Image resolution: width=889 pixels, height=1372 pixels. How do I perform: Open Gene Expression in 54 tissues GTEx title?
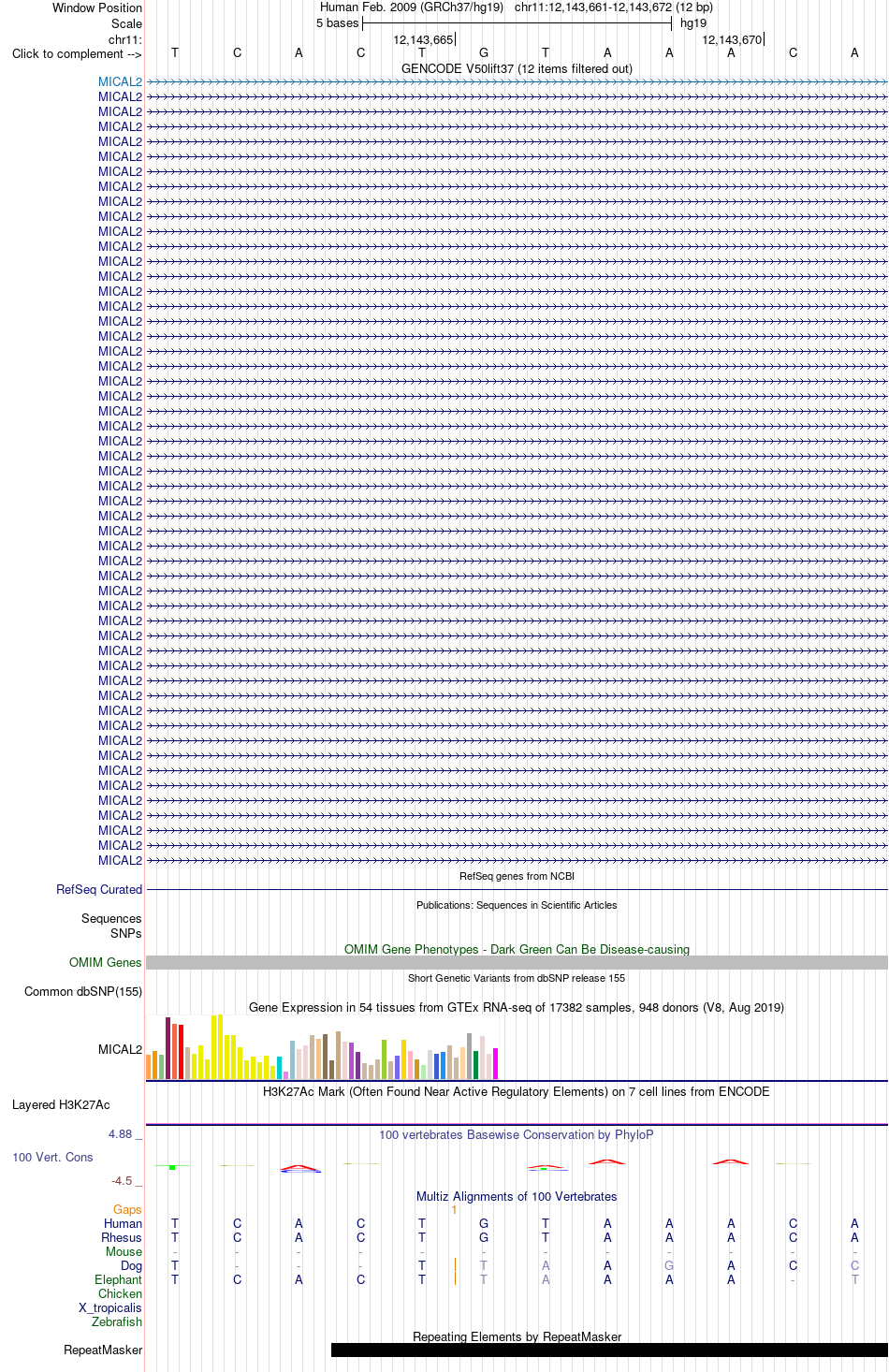(517, 1007)
